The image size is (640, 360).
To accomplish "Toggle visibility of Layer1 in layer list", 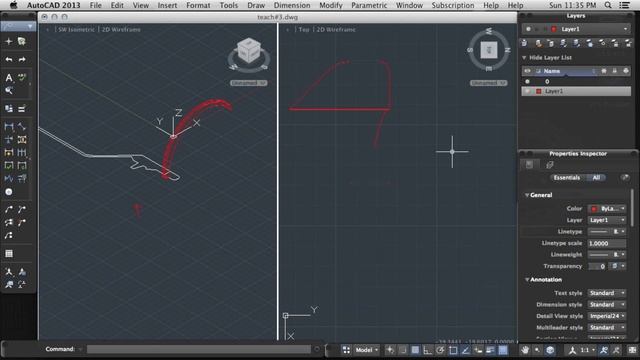I will pyautogui.click(x=527, y=91).
